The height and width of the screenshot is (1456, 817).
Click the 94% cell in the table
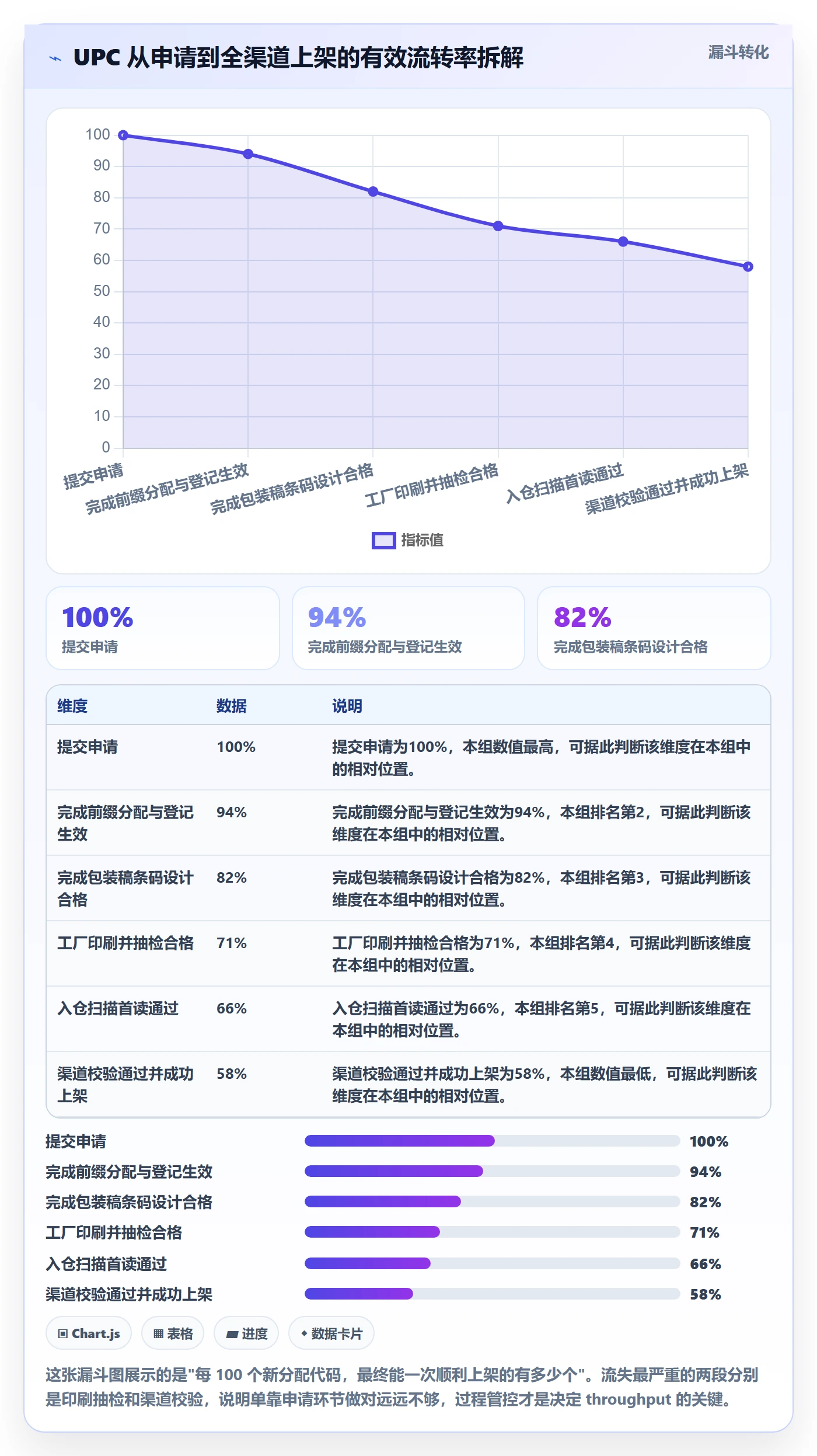232,812
